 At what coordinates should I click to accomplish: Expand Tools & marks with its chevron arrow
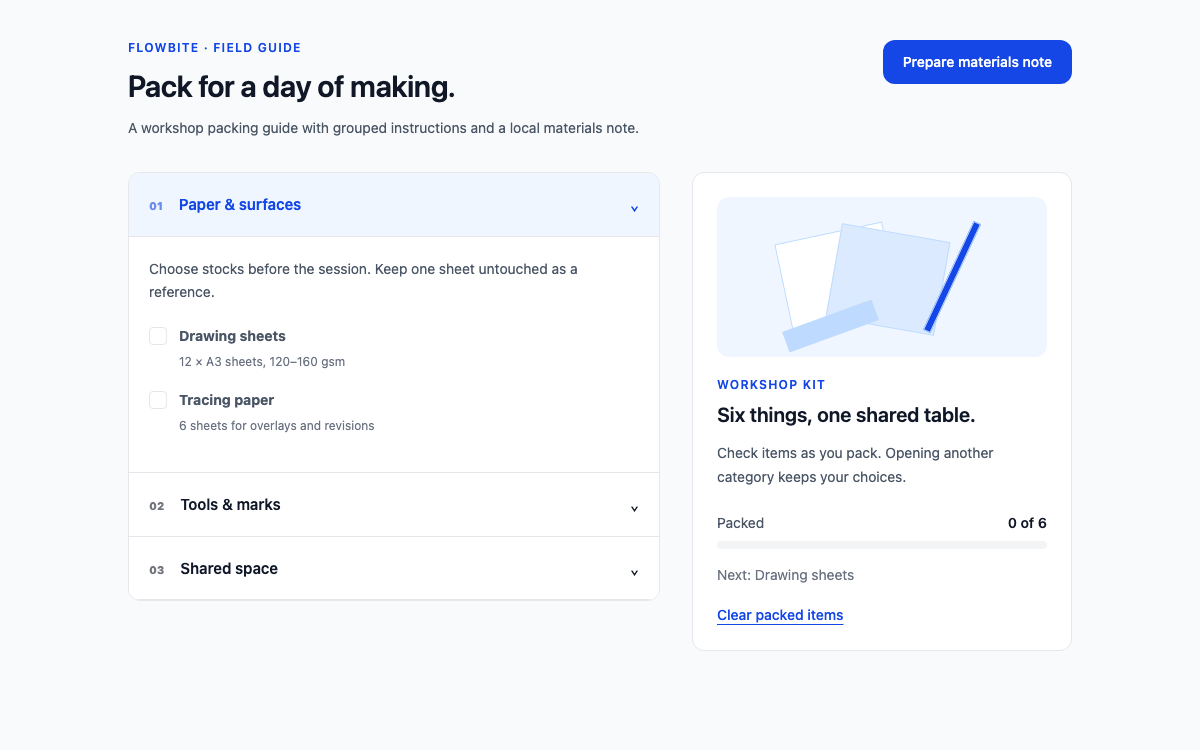click(634, 508)
